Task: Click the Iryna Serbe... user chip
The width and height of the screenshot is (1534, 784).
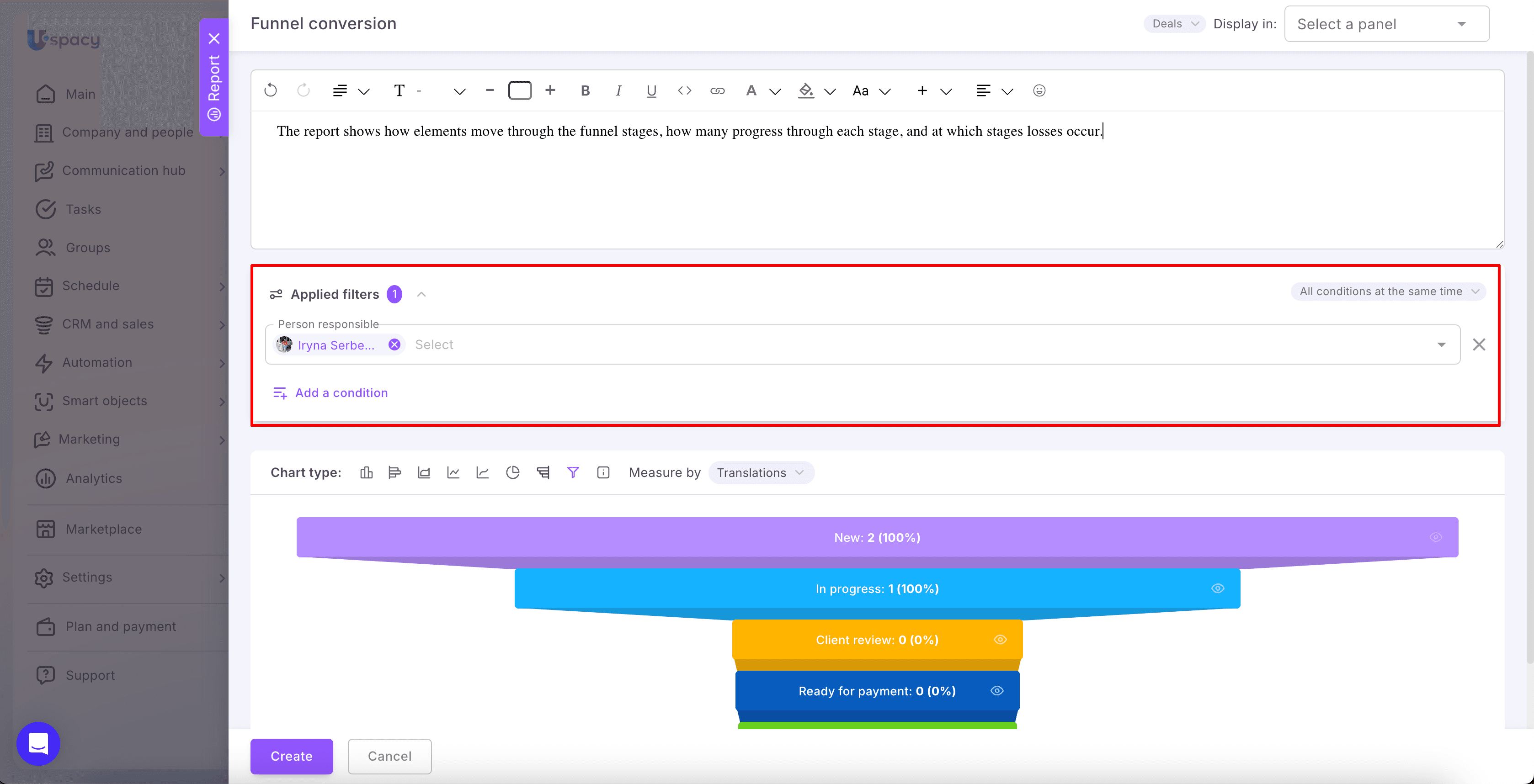Action: [339, 344]
